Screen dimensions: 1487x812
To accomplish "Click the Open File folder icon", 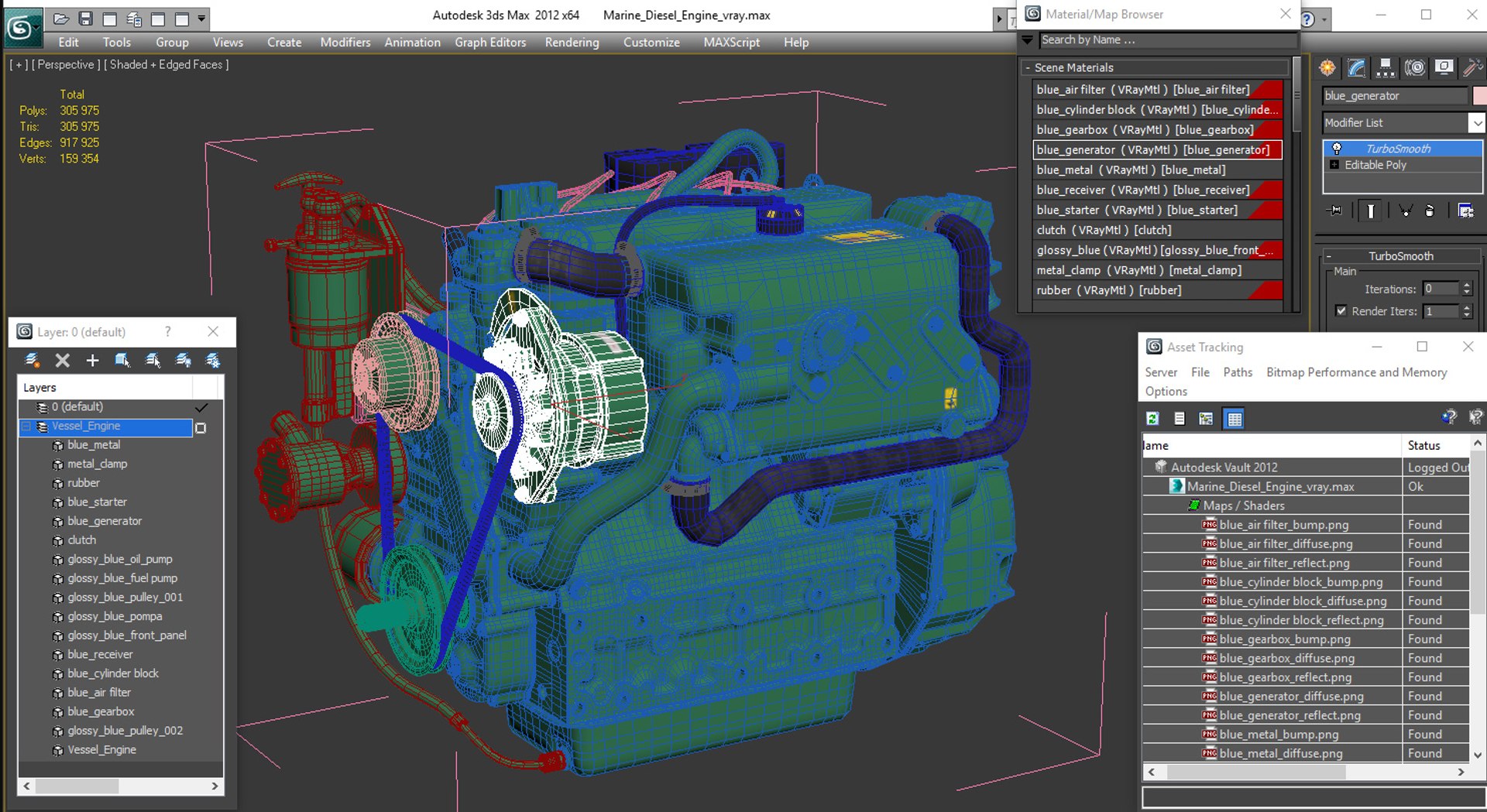I will point(62,19).
